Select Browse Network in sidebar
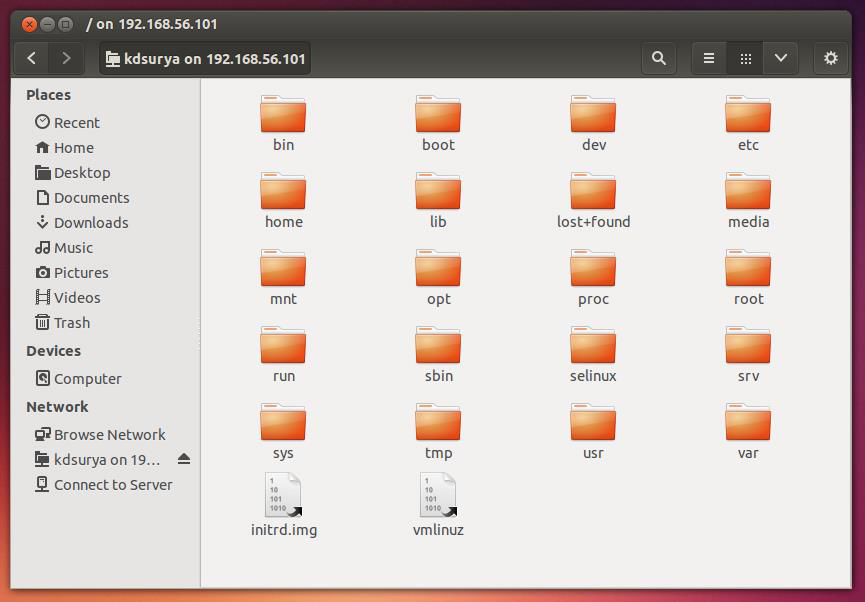The width and height of the screenshot is (865, 602). [x=109, y=435]
